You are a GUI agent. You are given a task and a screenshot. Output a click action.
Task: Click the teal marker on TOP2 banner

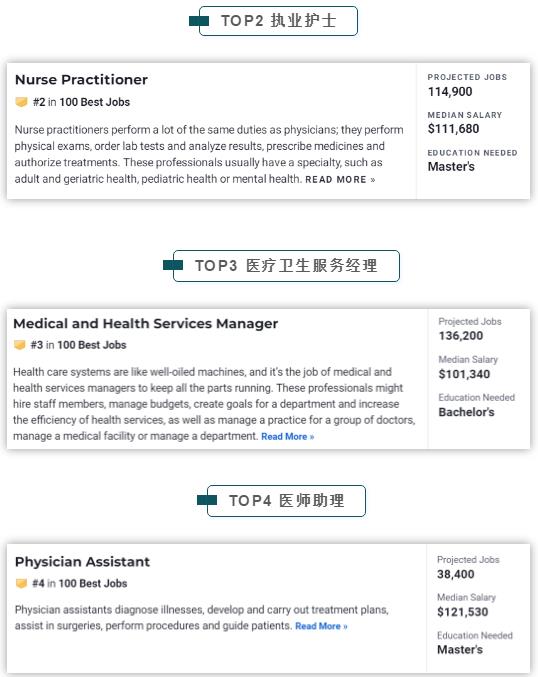click(x=199, y=21)
